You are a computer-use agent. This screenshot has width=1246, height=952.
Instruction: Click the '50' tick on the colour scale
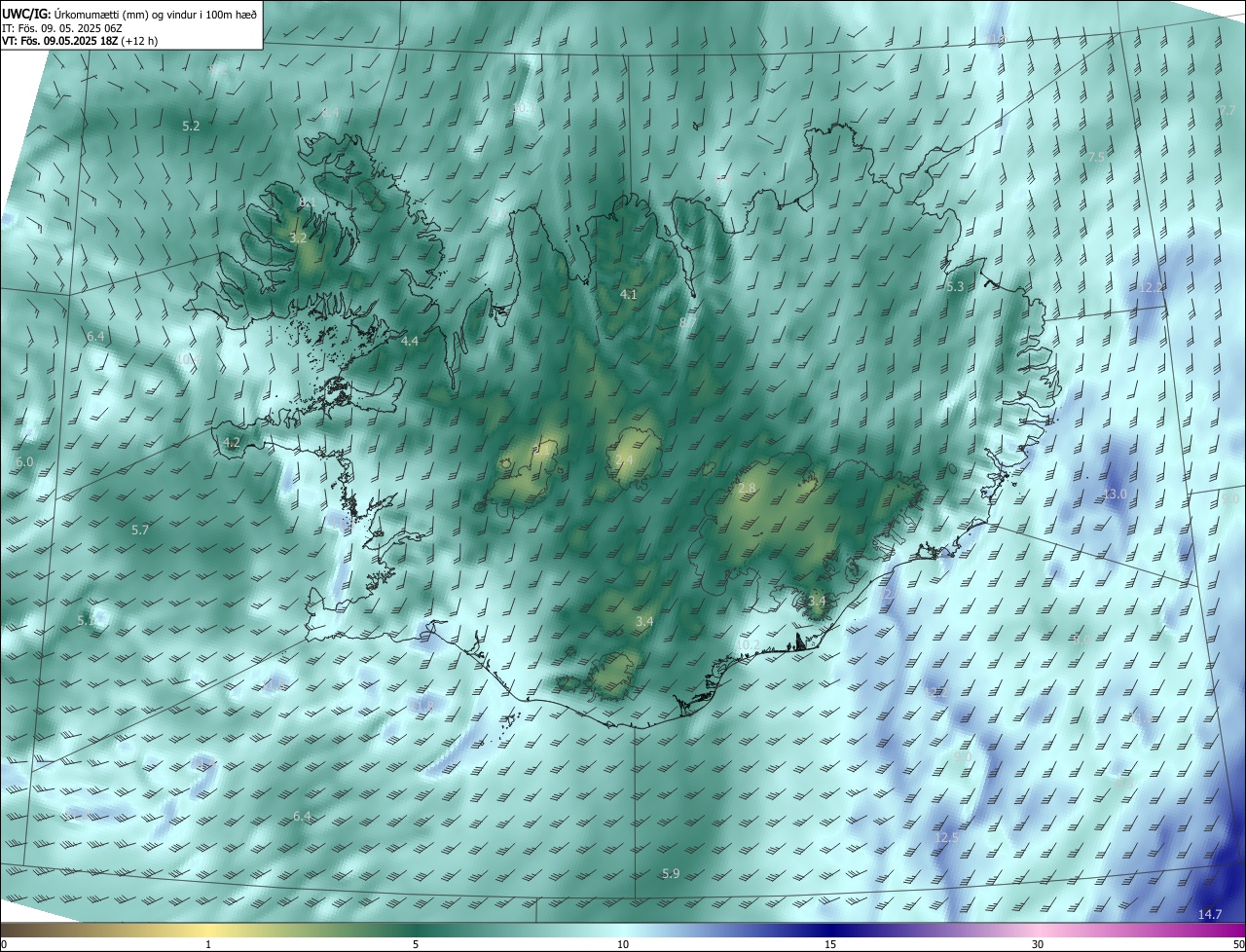(x=1238, y=944)
